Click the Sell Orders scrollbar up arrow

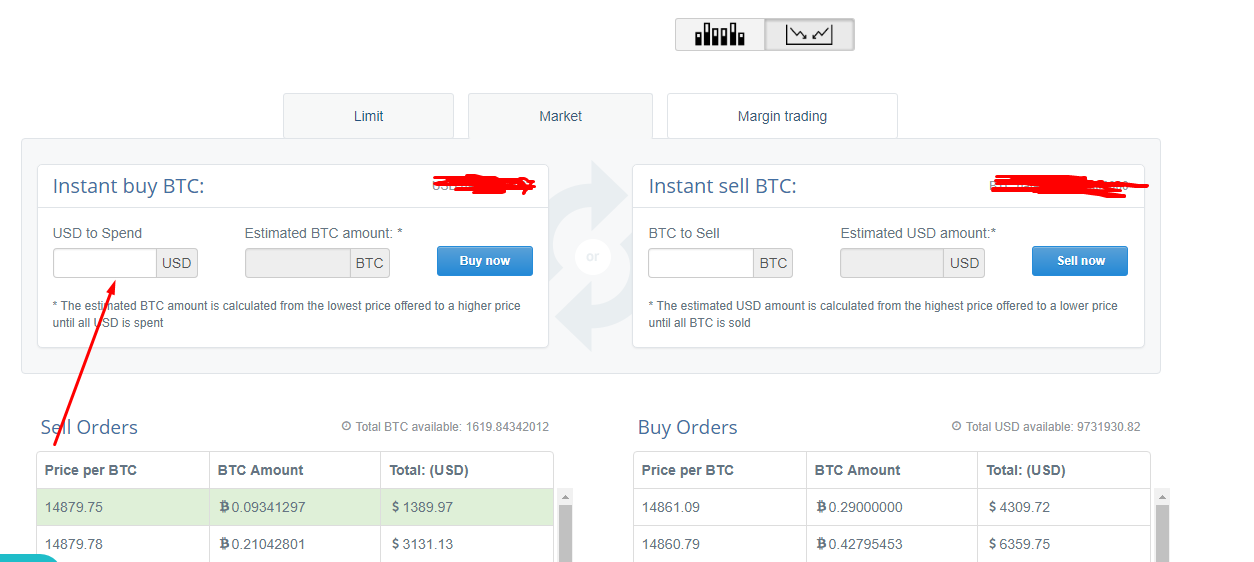[565, 497]
